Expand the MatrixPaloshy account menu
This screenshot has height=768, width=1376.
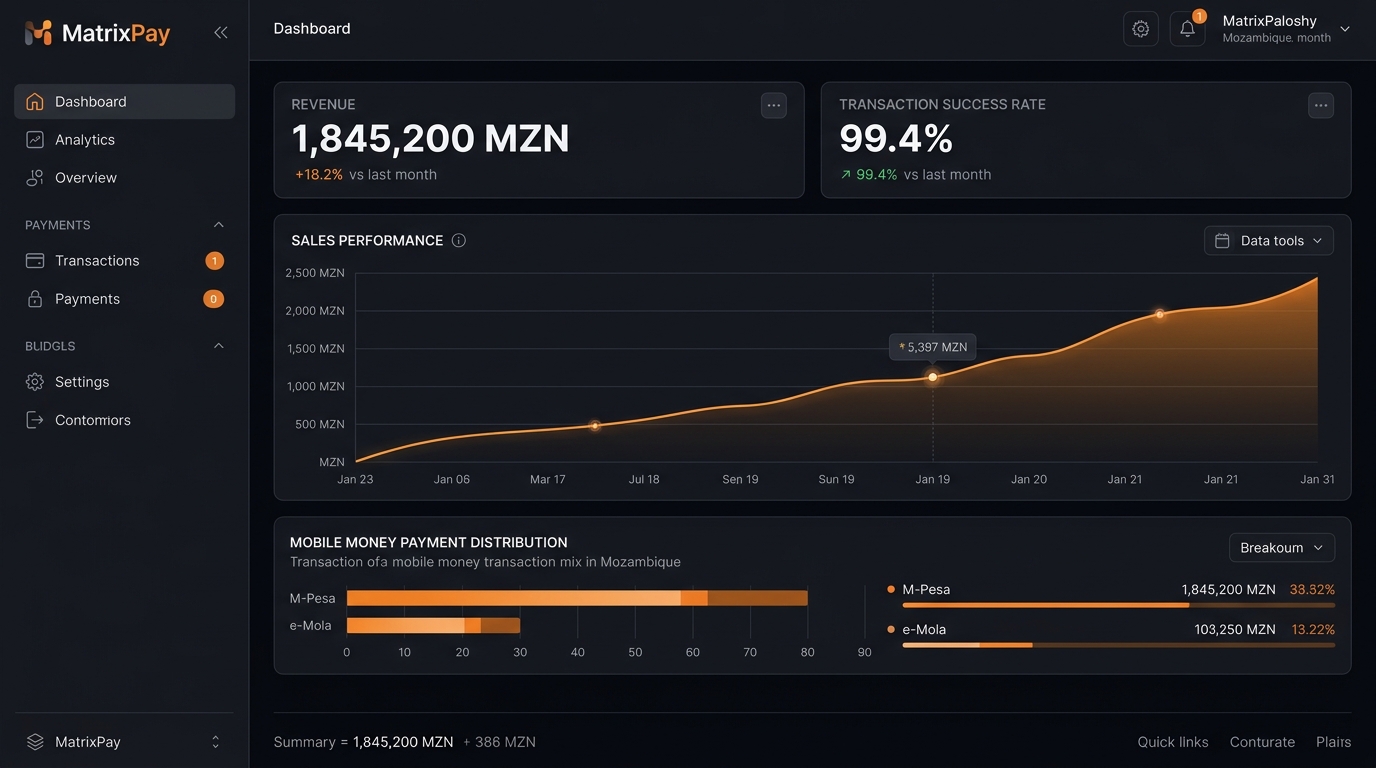tap(1345, 29)
